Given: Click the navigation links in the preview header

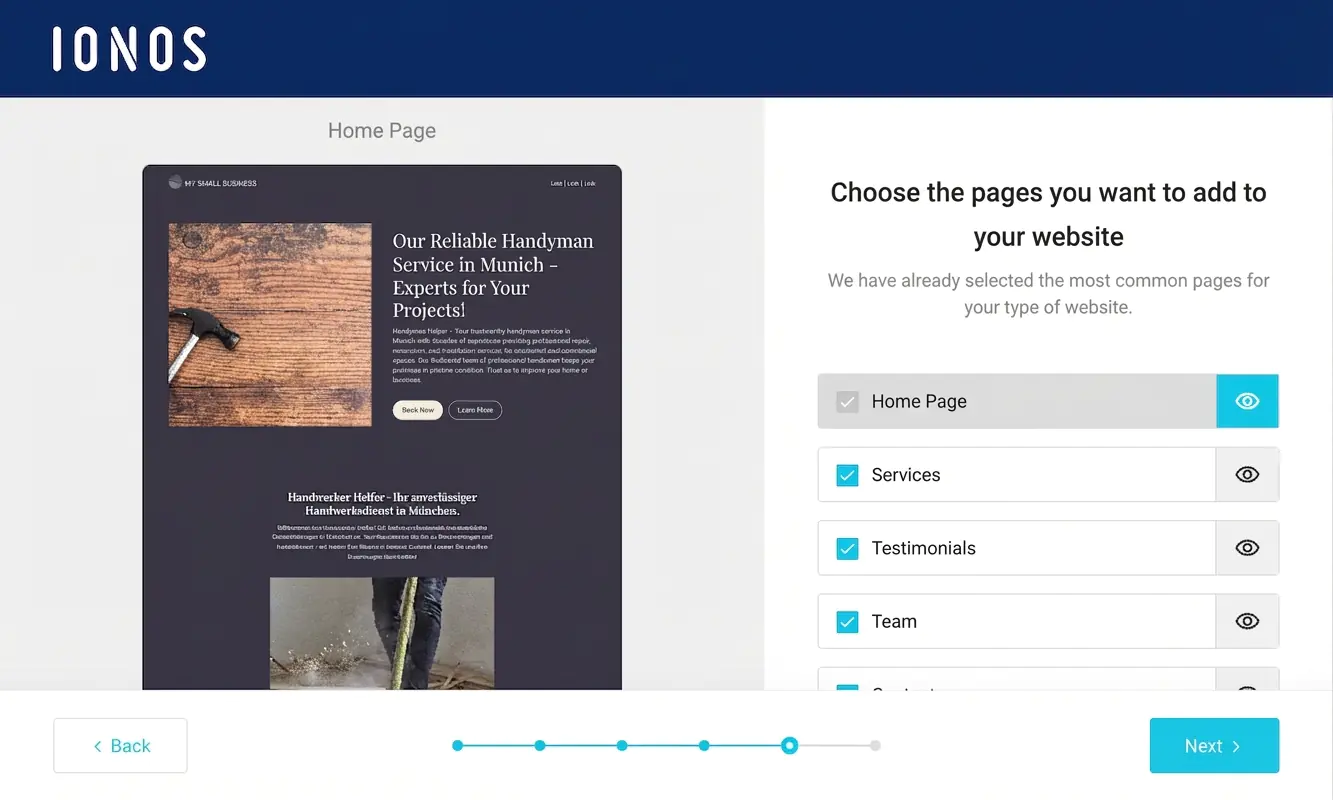Looking at the screenshot, I should pyautogui.click(x=574, y=182).
